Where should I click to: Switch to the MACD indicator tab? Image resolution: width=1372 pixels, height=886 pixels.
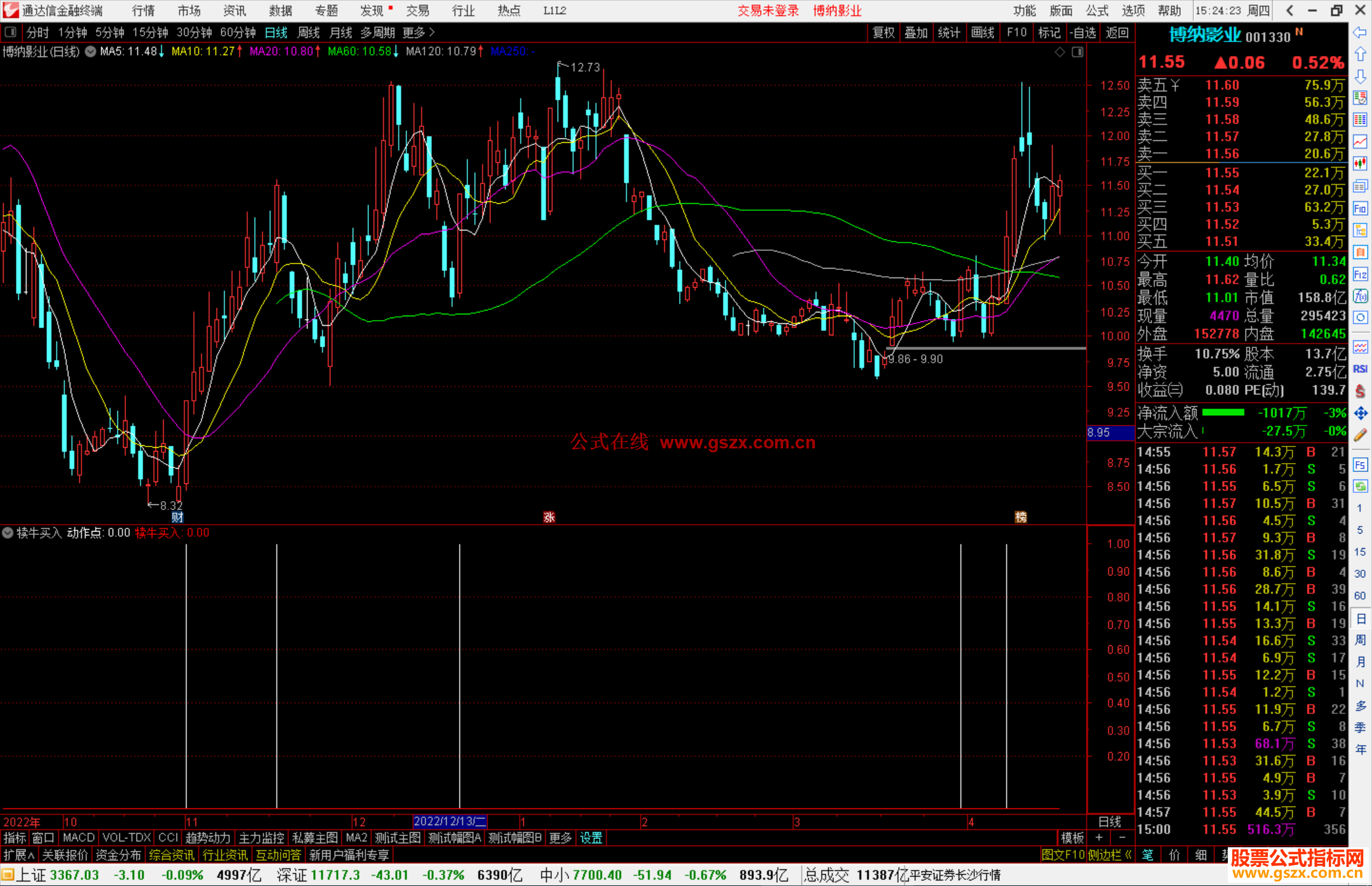pos(79,838)
